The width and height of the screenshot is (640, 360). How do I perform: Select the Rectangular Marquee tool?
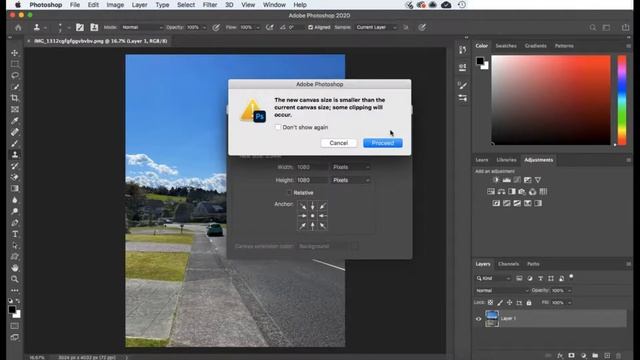(15, 64)
